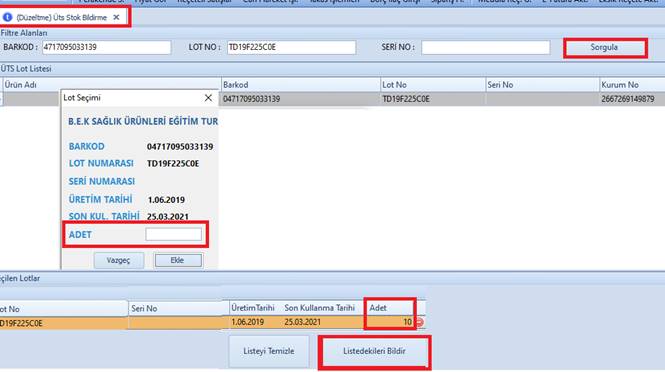
Task: Click the Seri No header in Seçilen Lotlar
Action: click(x=179, y=308)
